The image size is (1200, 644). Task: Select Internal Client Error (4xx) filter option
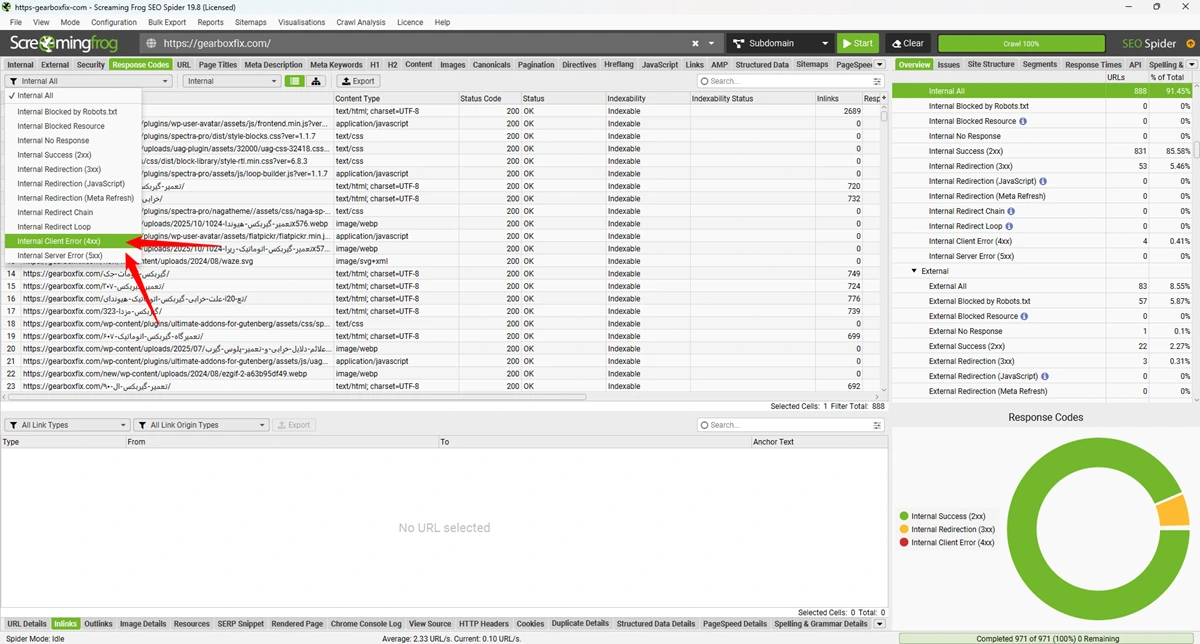[x=59, y=241]
